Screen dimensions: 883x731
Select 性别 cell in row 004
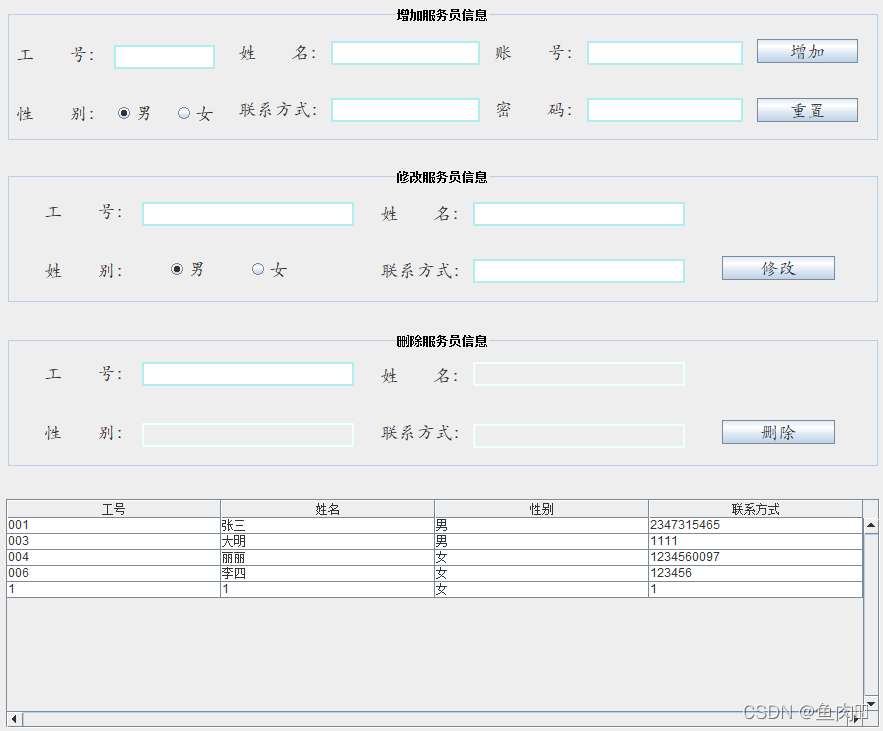(x=541, y=558)
